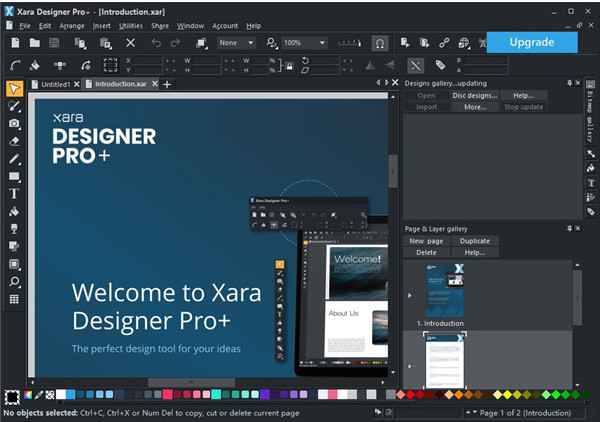Pin the Page & Layer gallery panel

[569, 228]
